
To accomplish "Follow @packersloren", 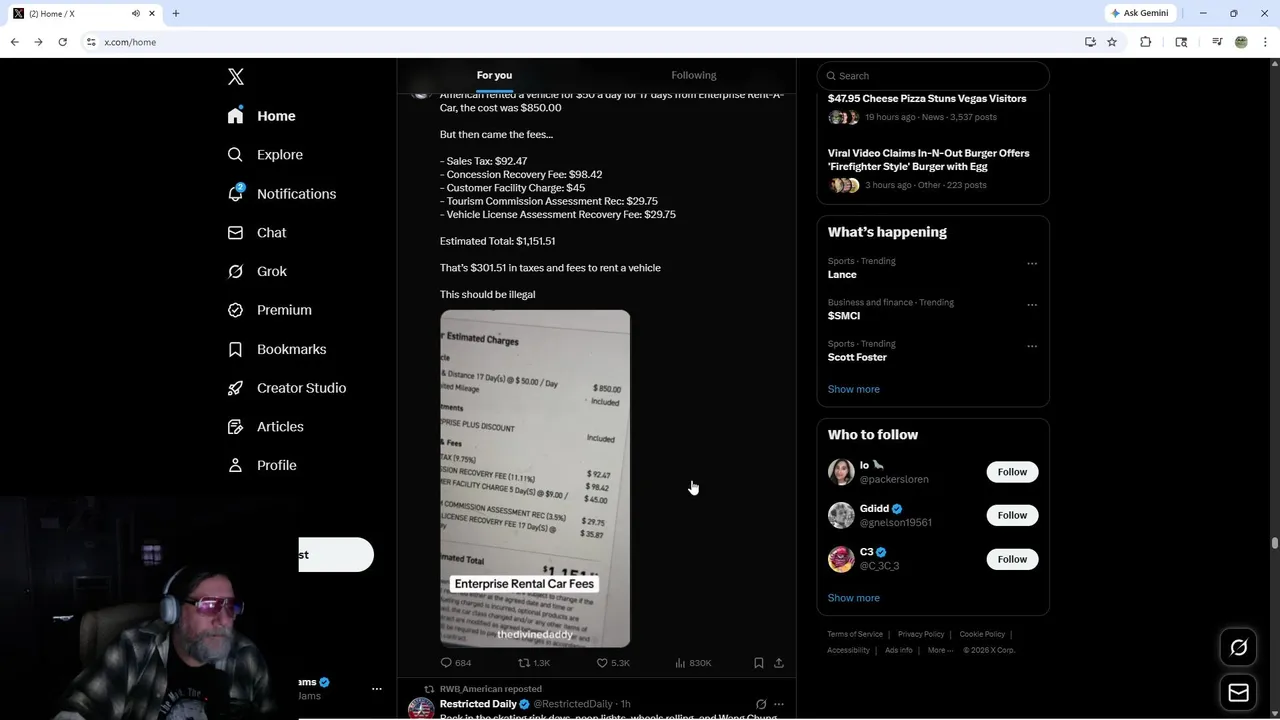I will (1012, 472).
